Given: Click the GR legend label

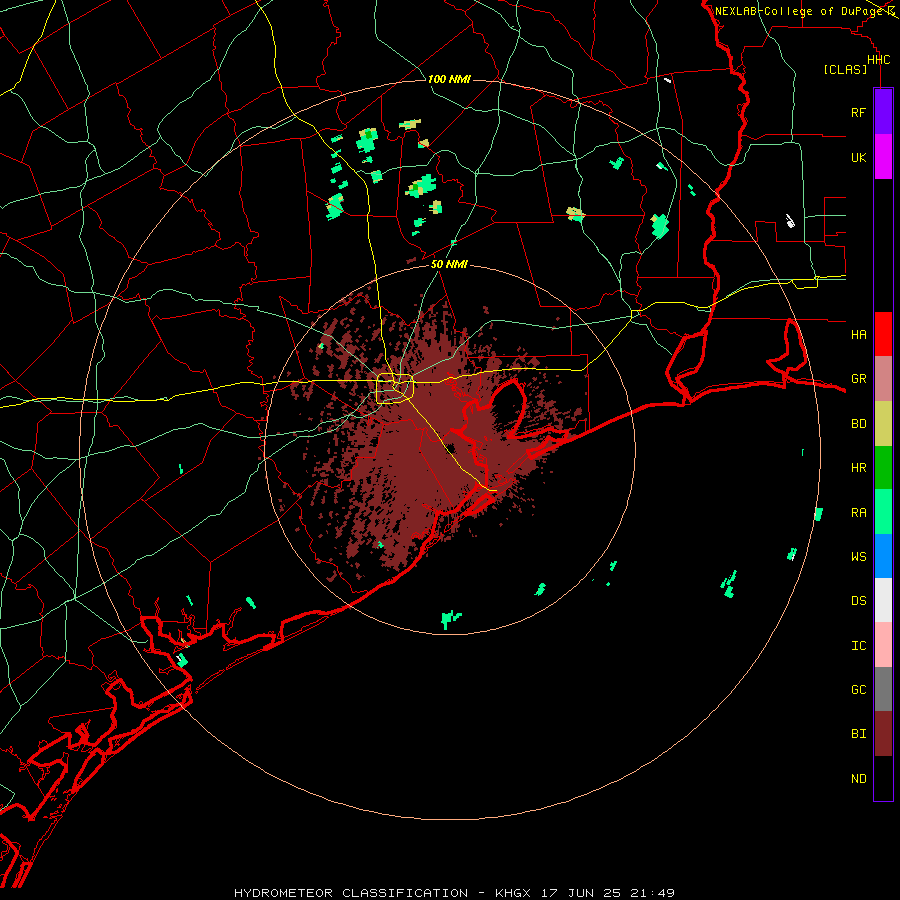Looking at the screenshot, I should coord(858,379).
